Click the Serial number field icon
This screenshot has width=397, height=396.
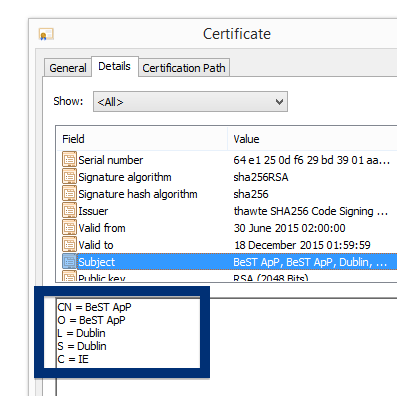69,160
